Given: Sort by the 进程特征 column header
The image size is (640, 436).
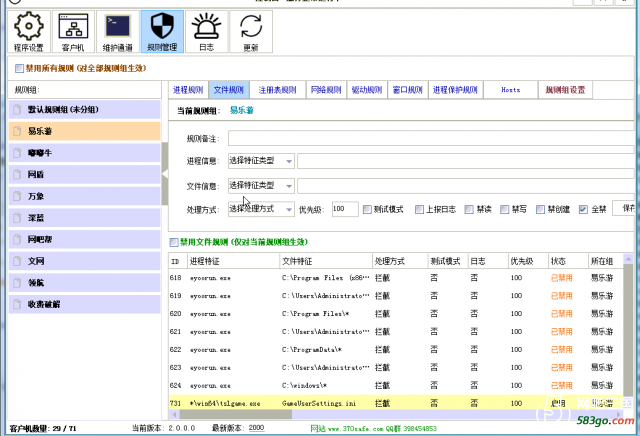Looking at the screenshot, I should (233, 261).
